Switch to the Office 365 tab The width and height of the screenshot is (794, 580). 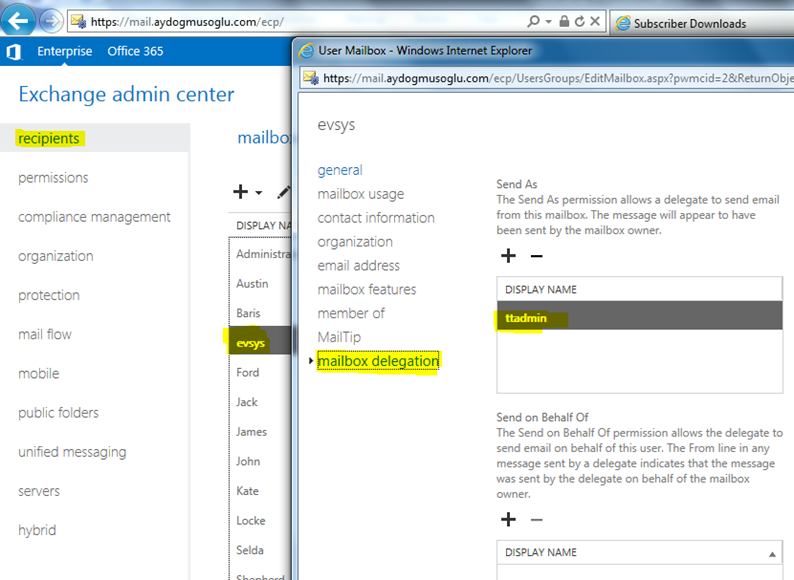point(135,51)
